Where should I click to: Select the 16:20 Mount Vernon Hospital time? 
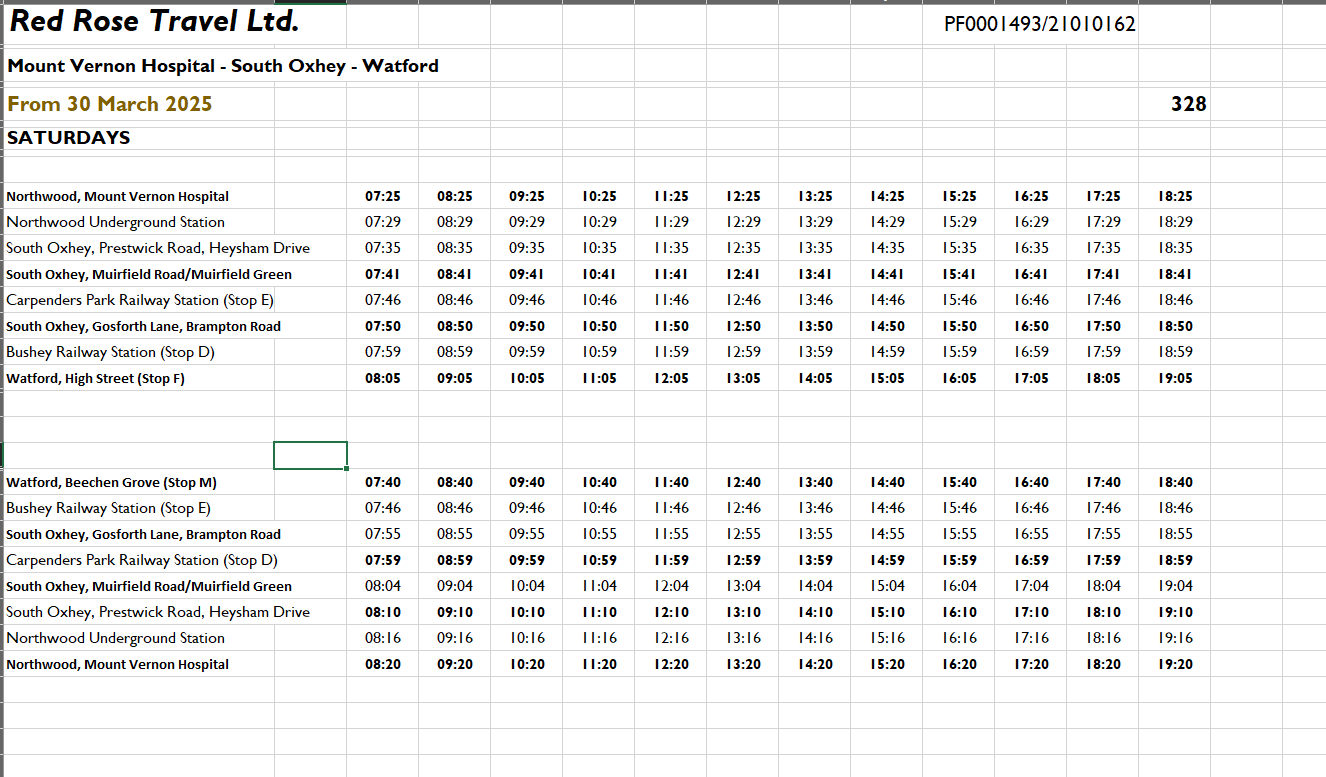[x=959, y=664]
